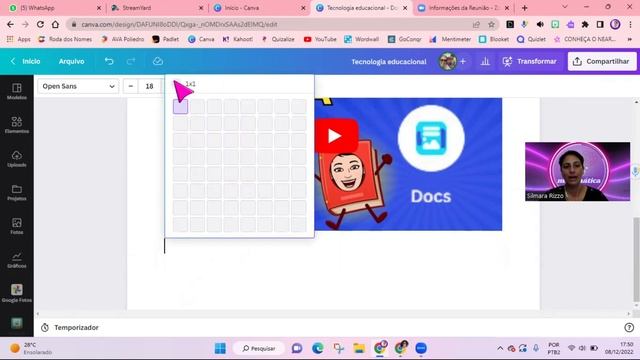Open the Fotos sidebar panel
Viewport: 640px width, 360px height.
[17, 226]
